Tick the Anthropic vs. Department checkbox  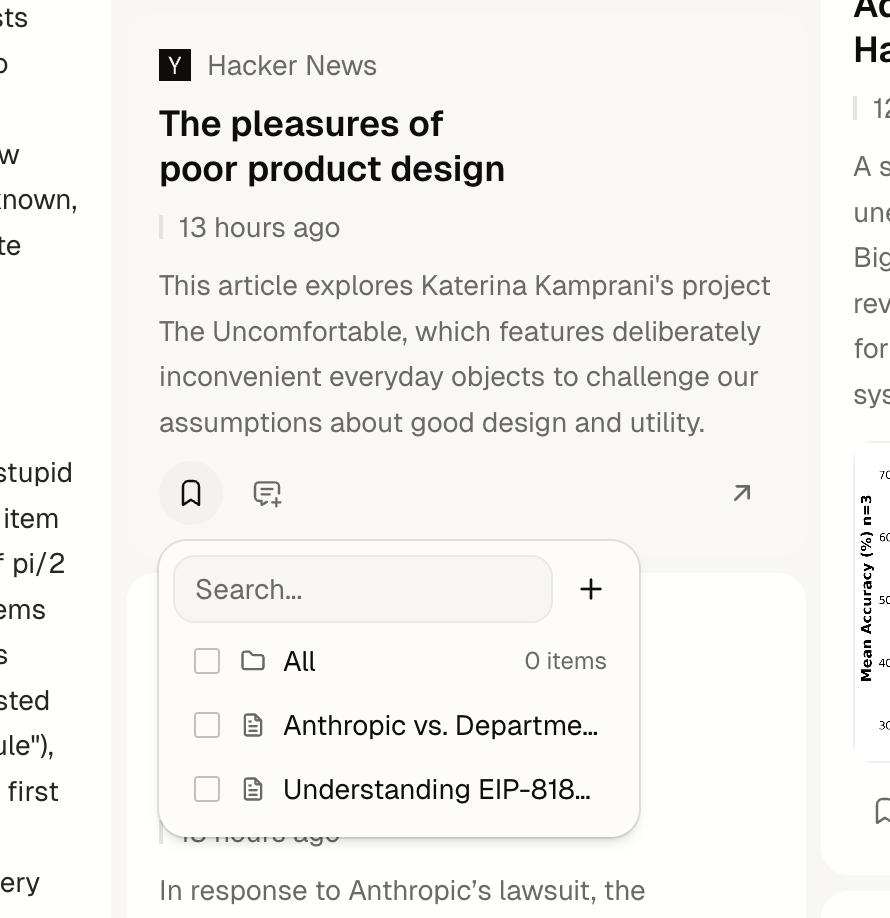[207, 725]
